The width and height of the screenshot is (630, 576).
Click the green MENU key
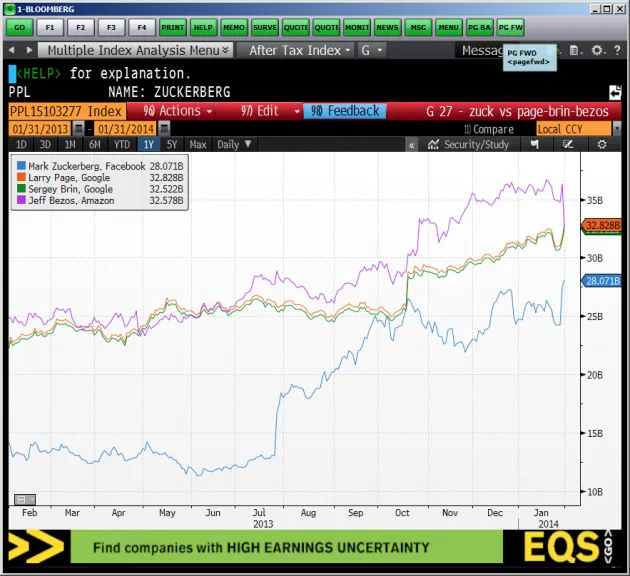tap(449, 27)
